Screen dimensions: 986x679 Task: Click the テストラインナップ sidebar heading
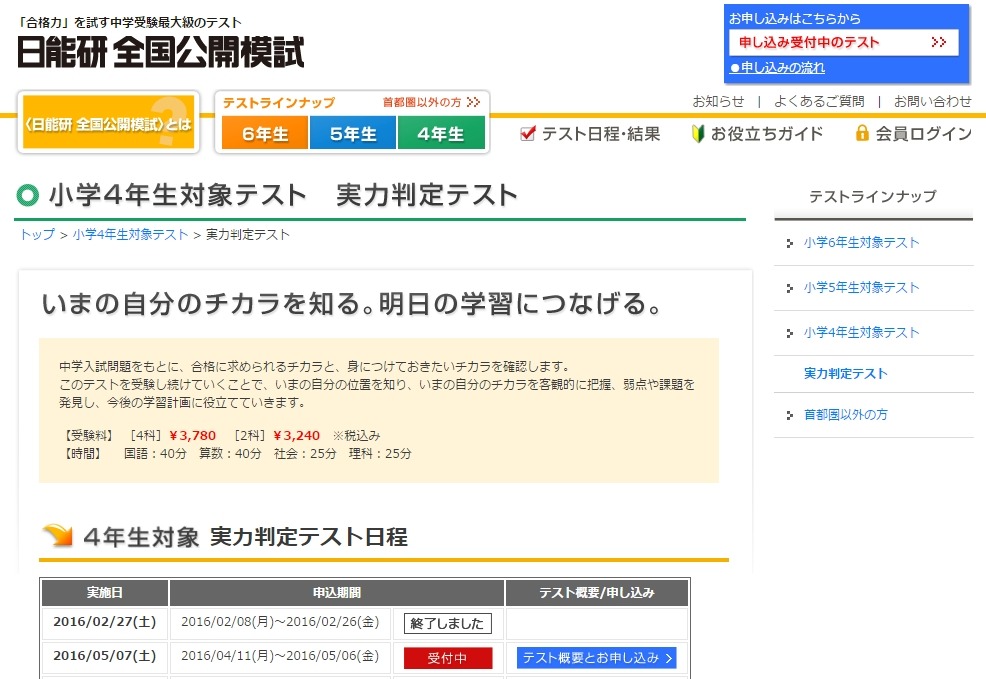873,197
